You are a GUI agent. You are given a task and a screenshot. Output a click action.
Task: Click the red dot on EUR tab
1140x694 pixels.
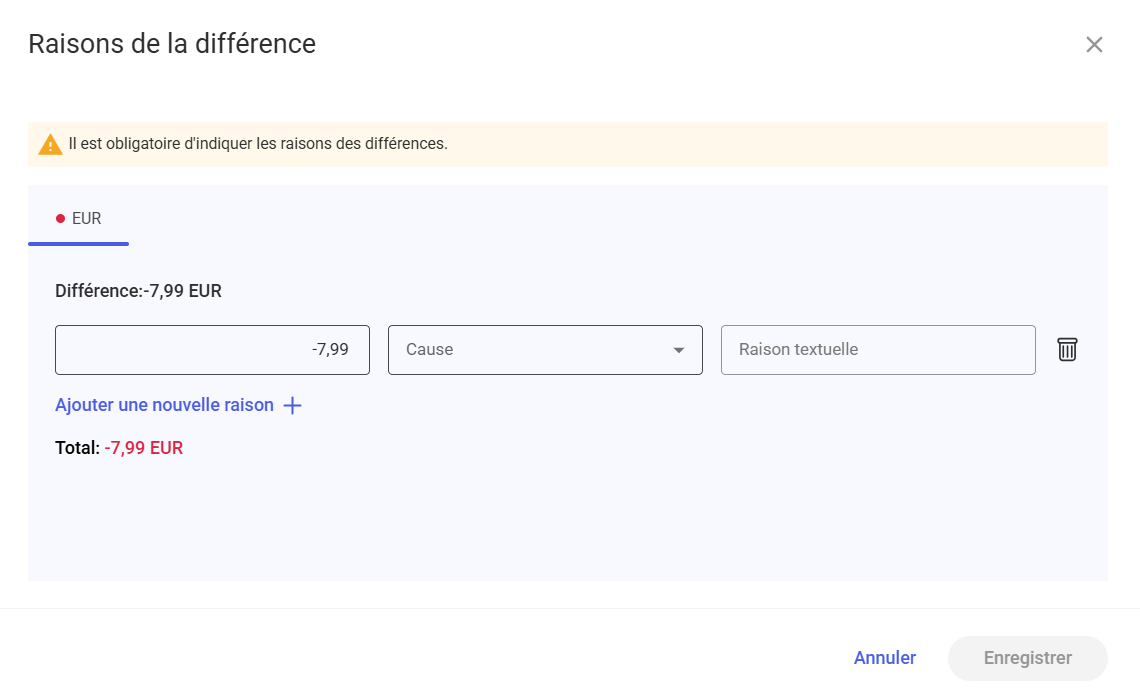pyautogui.click(x=61, y=219)
